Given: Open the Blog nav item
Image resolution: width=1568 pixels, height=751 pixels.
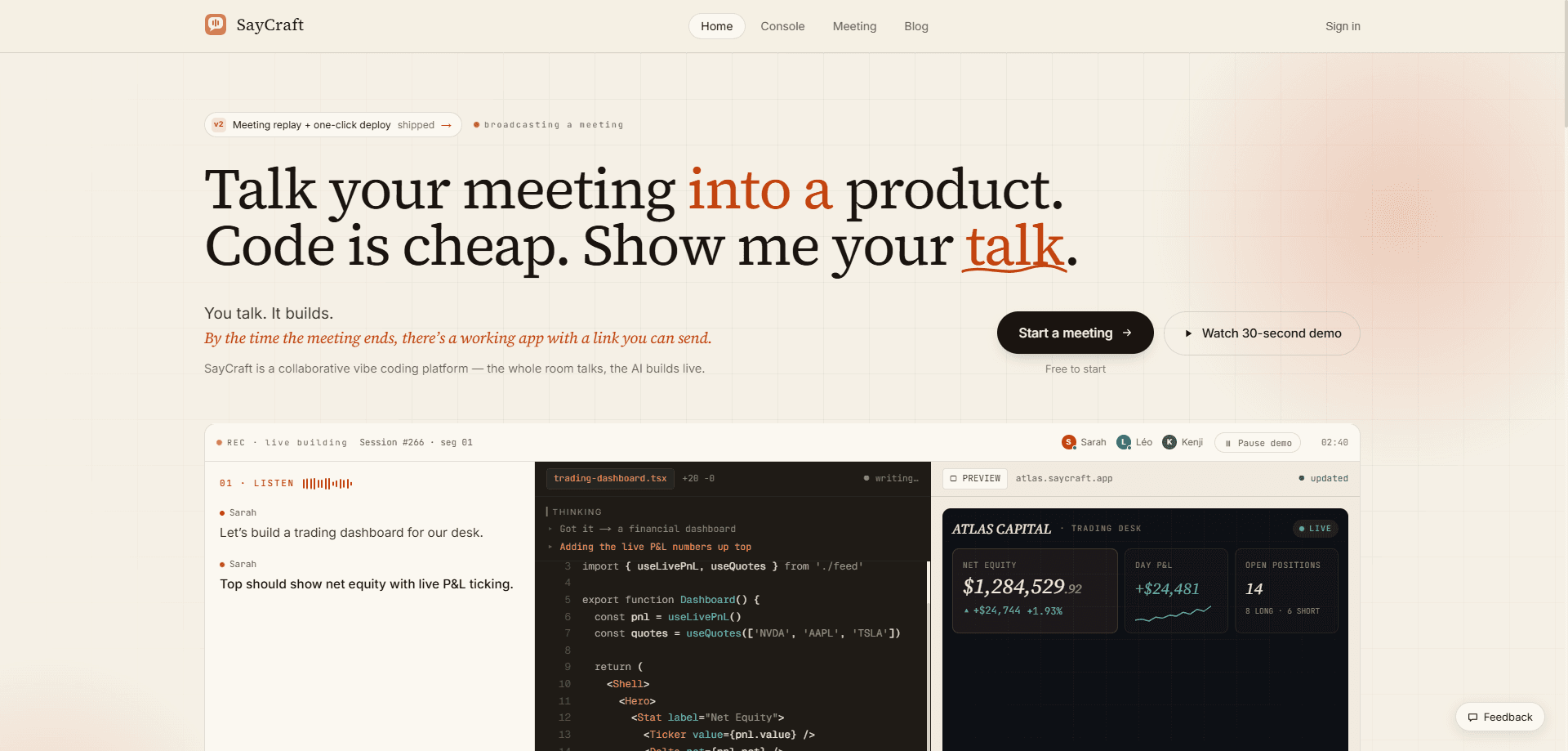Looking at the screenshot, I should pyautogui.click(x=916, y=26).
